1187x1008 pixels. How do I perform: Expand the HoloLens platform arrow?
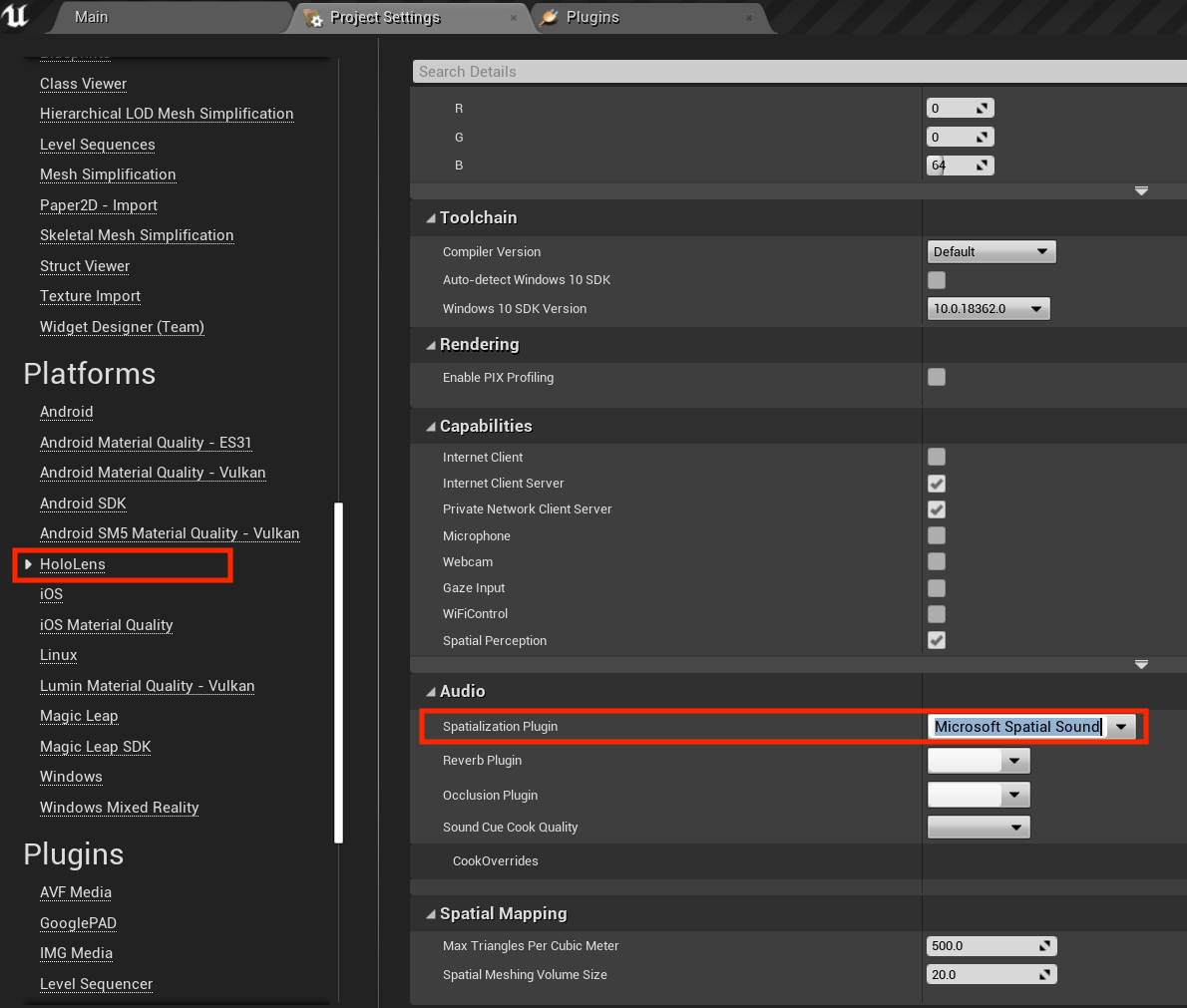[28, 564]
